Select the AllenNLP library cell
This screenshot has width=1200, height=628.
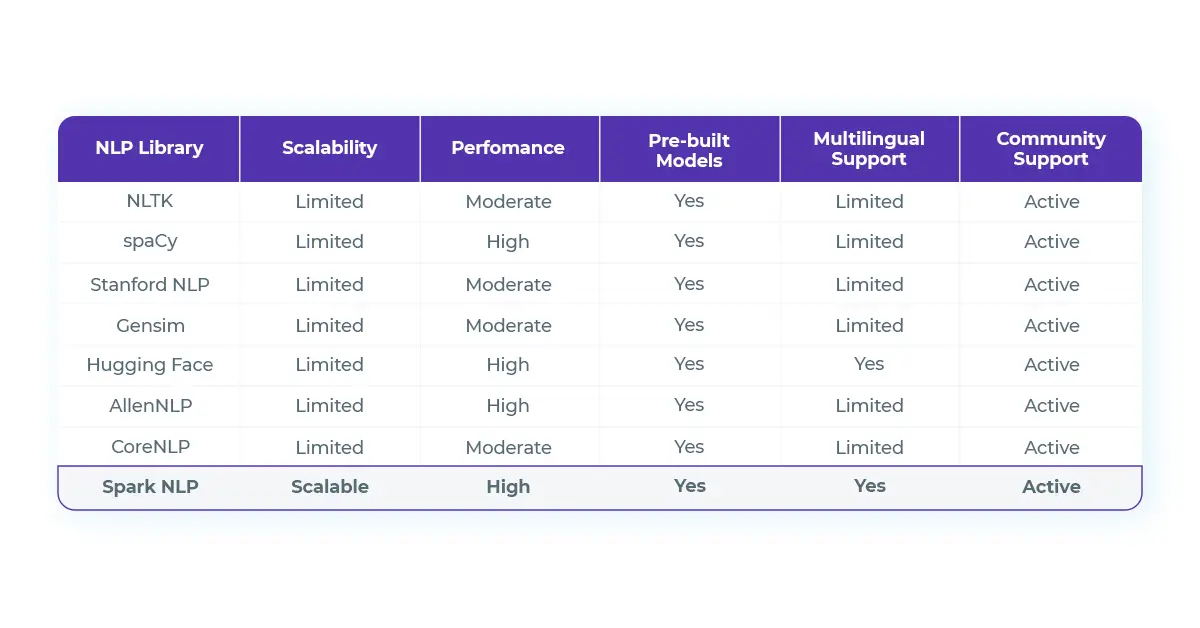tap(149, 406)
